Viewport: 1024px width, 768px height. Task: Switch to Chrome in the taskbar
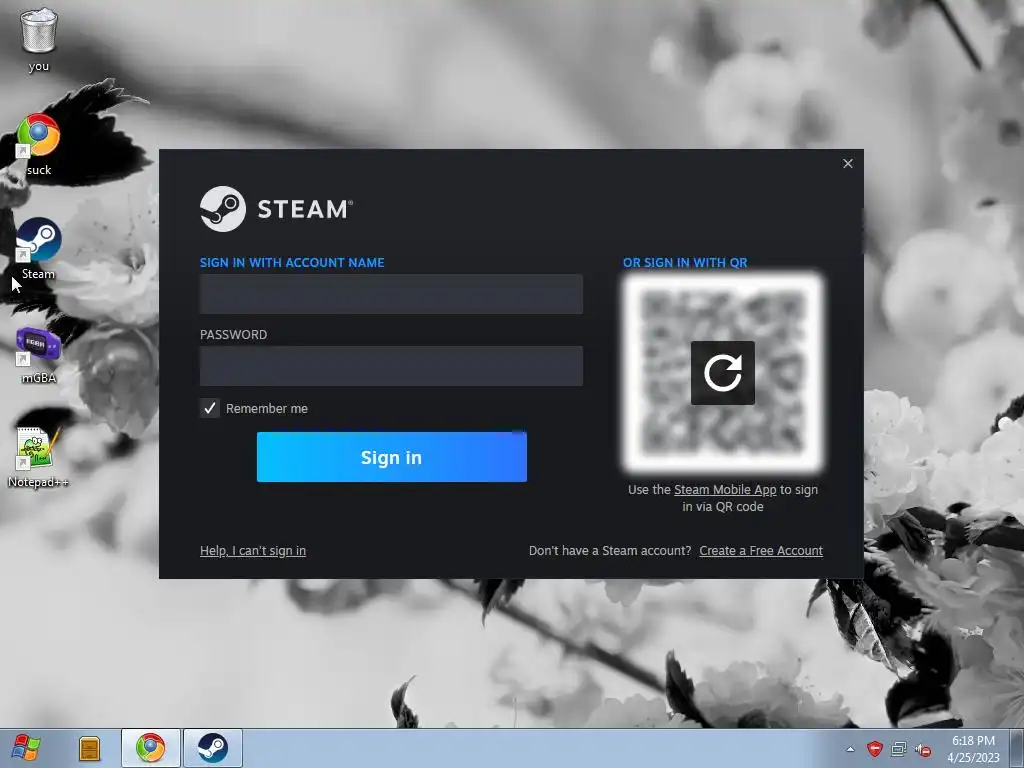pos(151,748)
